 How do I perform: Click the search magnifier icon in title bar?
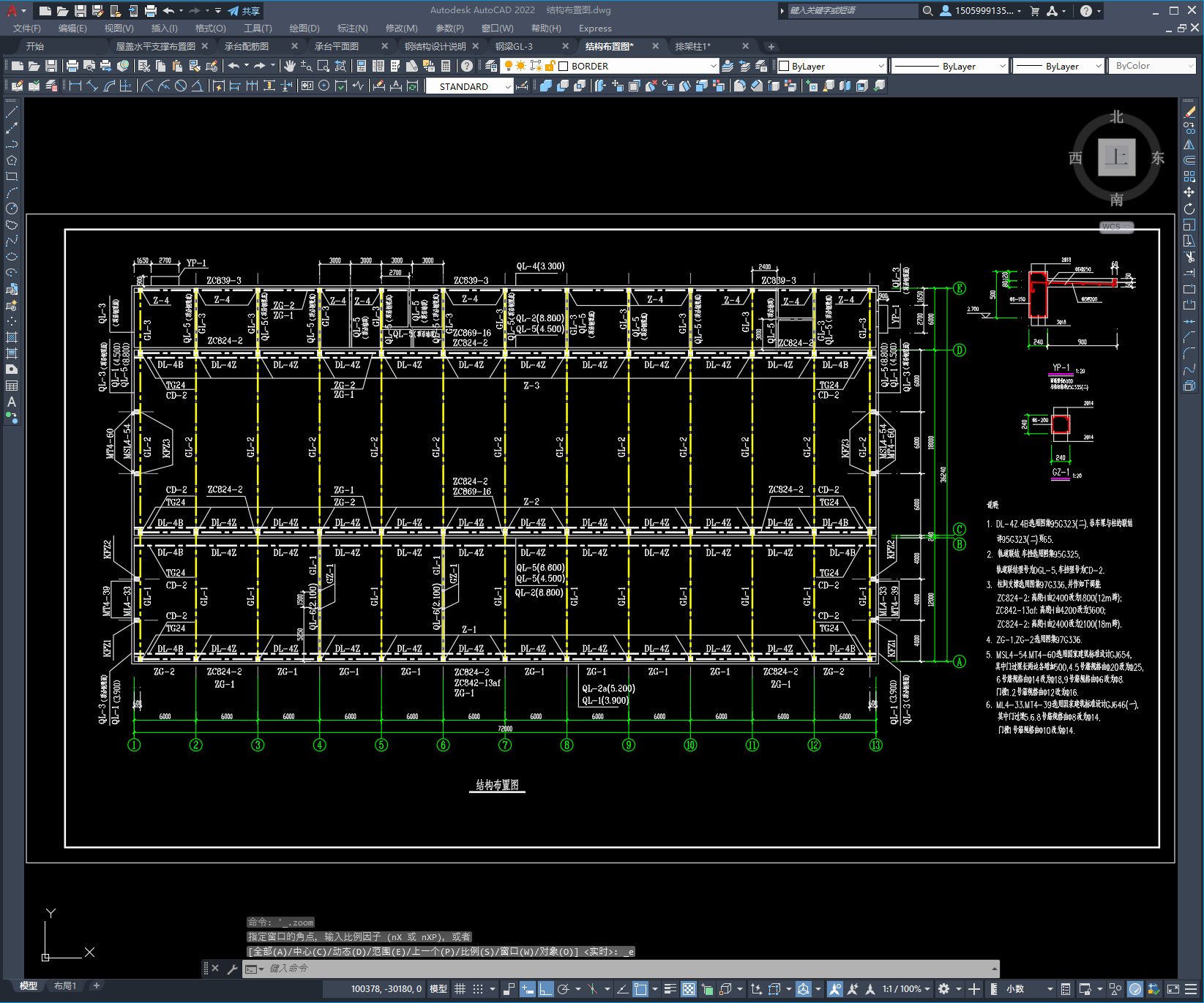click(928, 11)
